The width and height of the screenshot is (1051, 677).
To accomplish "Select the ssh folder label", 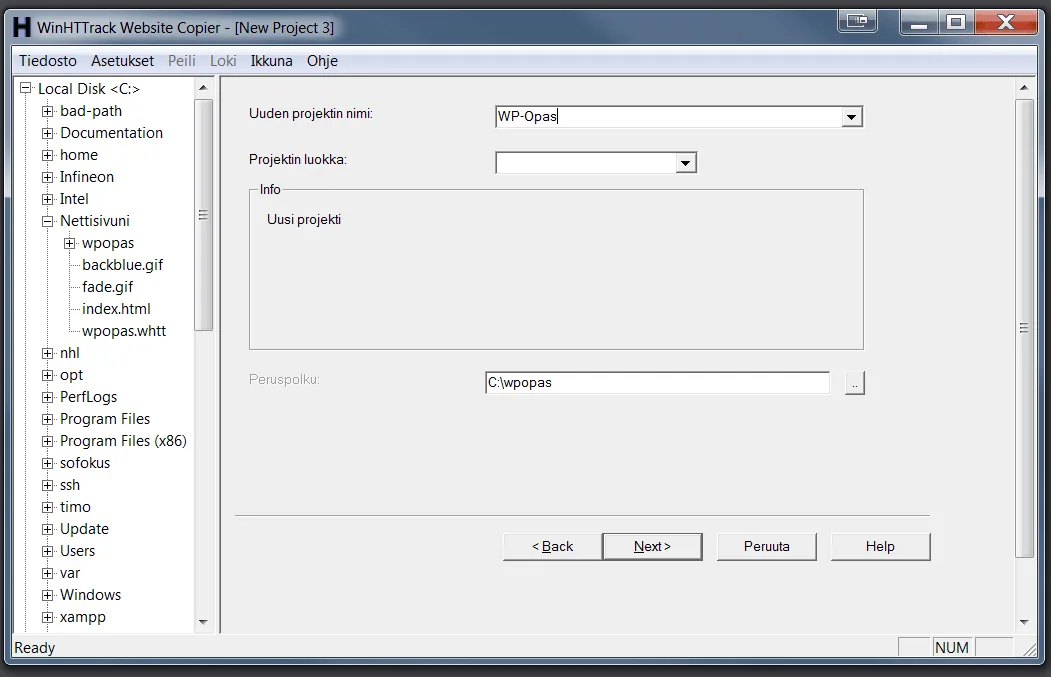I will coord(70,485).
